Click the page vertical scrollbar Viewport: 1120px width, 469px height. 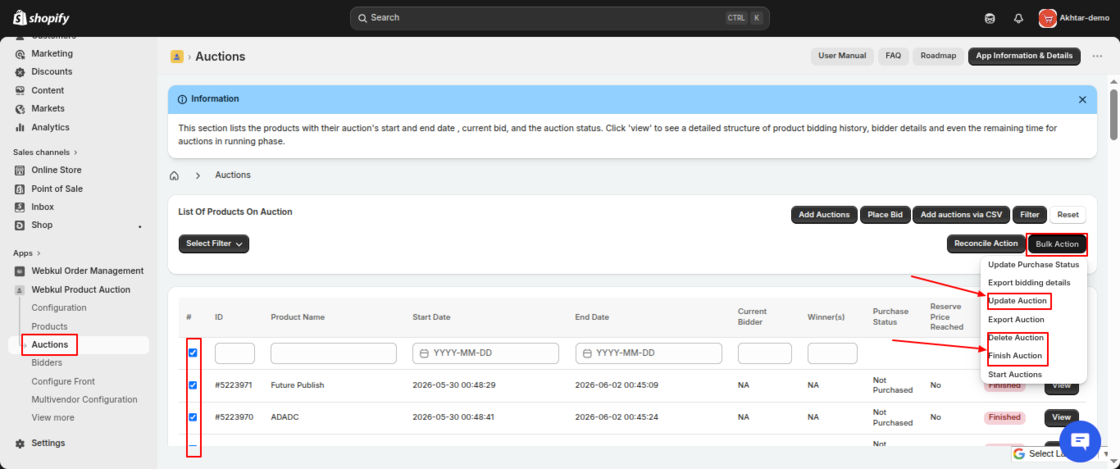click(x=1114, y=114)
